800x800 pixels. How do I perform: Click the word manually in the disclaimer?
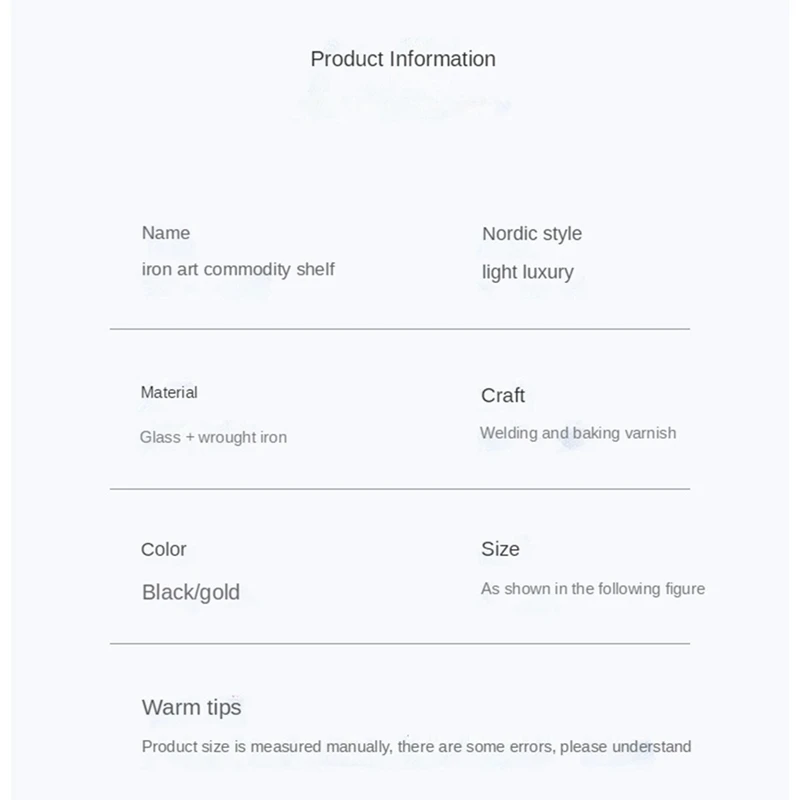364,746
